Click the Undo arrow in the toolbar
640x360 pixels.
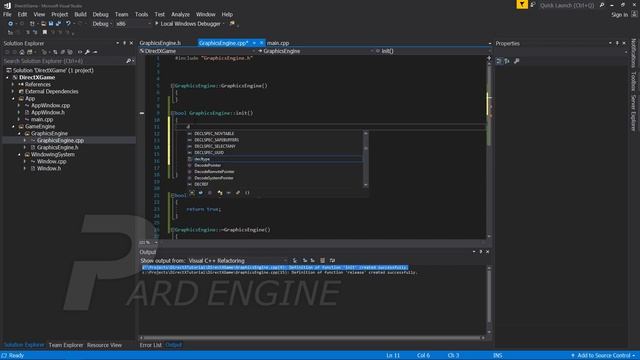[68, 24]
